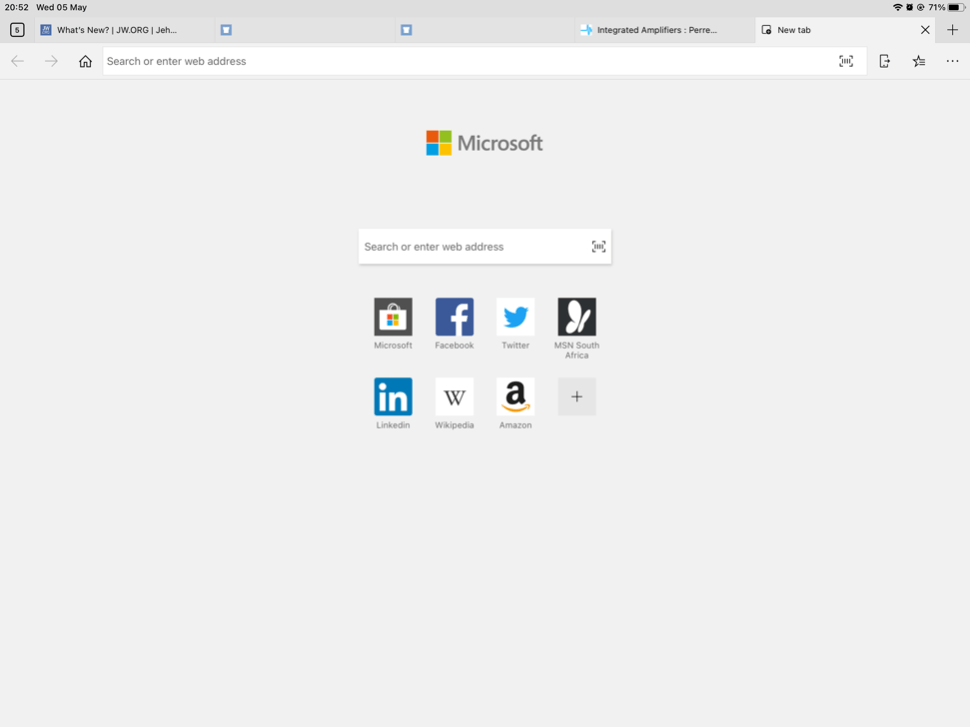Open the MSN South Africa shortcut tile
Screen dimensions: 970x727
tap(577, 317)
